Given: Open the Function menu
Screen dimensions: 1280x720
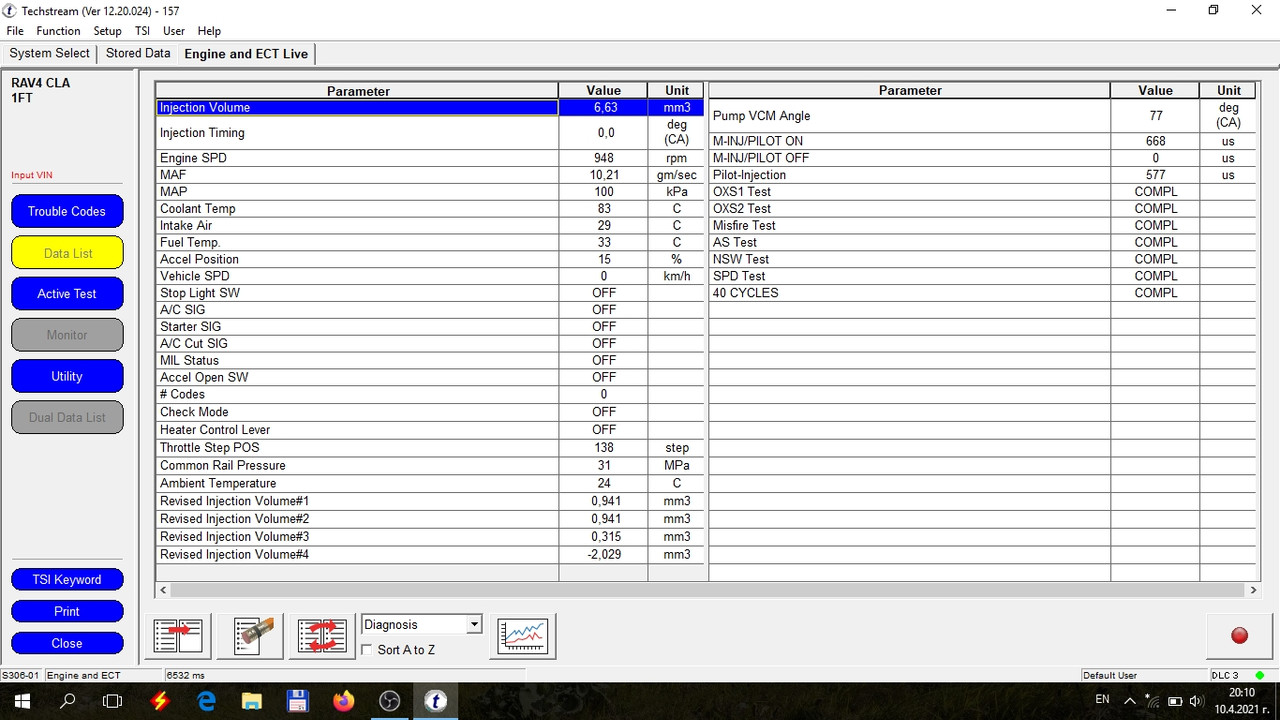Looking at the screenshot, I should click(x=58, y=31).
